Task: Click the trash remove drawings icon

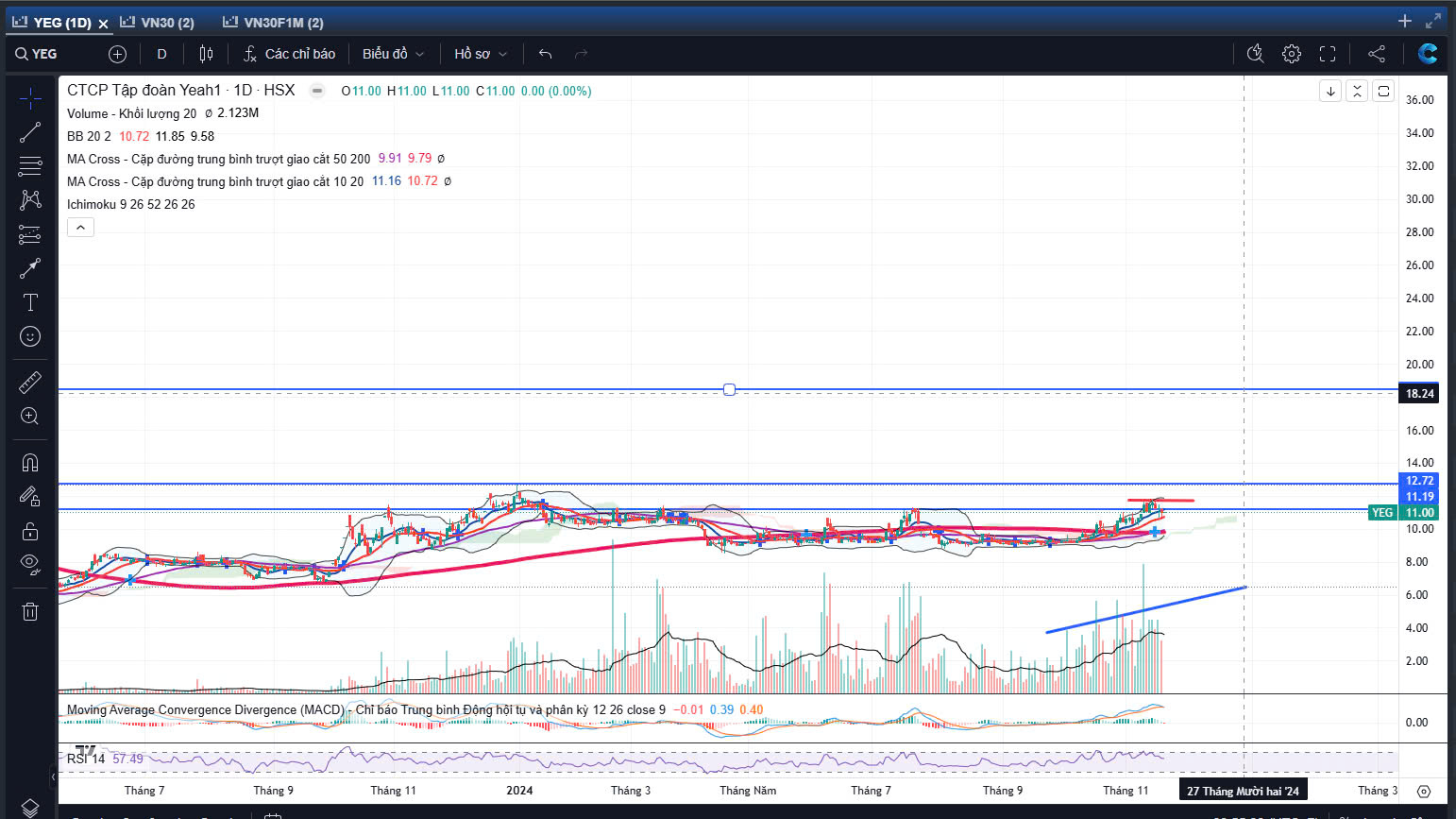Action: tap(30, 612)
